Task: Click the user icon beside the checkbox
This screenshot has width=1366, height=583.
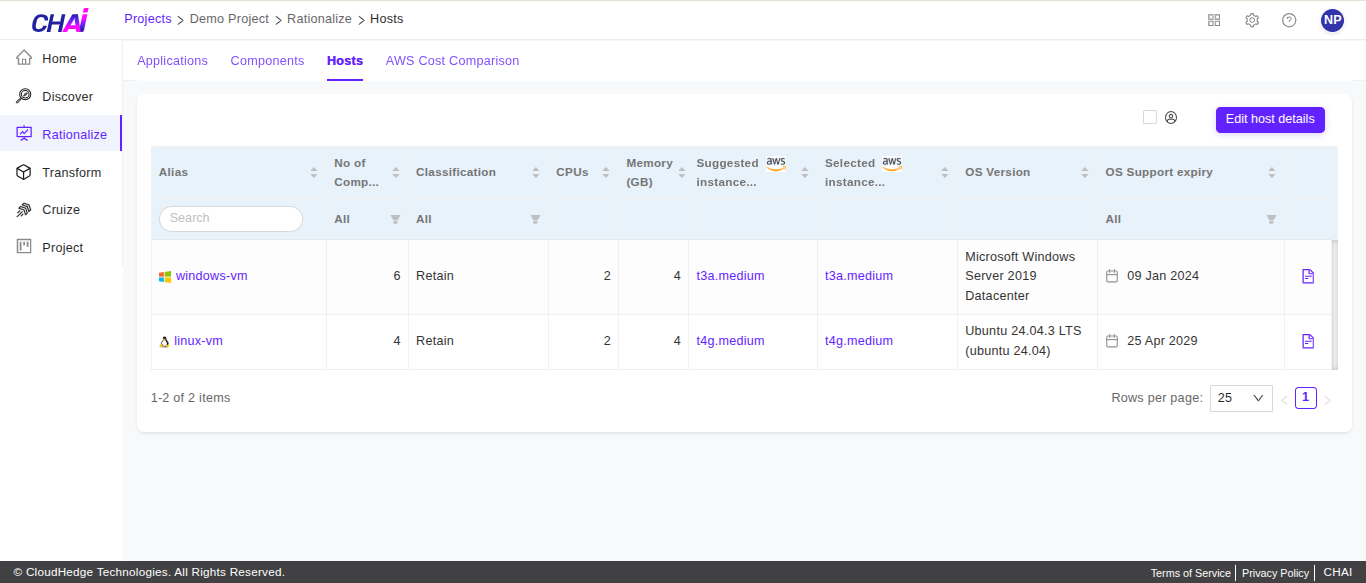Action: click(x=1171, y=117)
